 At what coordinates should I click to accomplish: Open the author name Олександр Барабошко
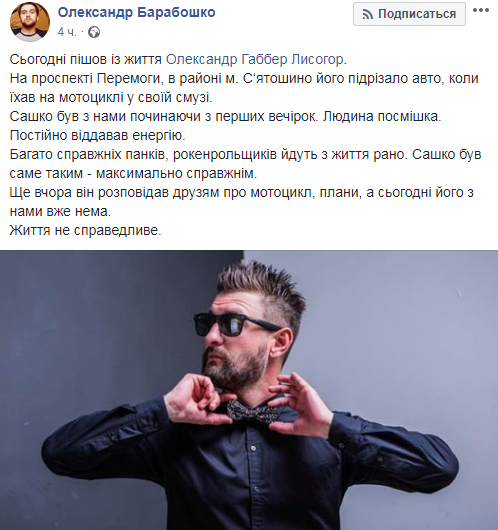[x=137, y=13]
